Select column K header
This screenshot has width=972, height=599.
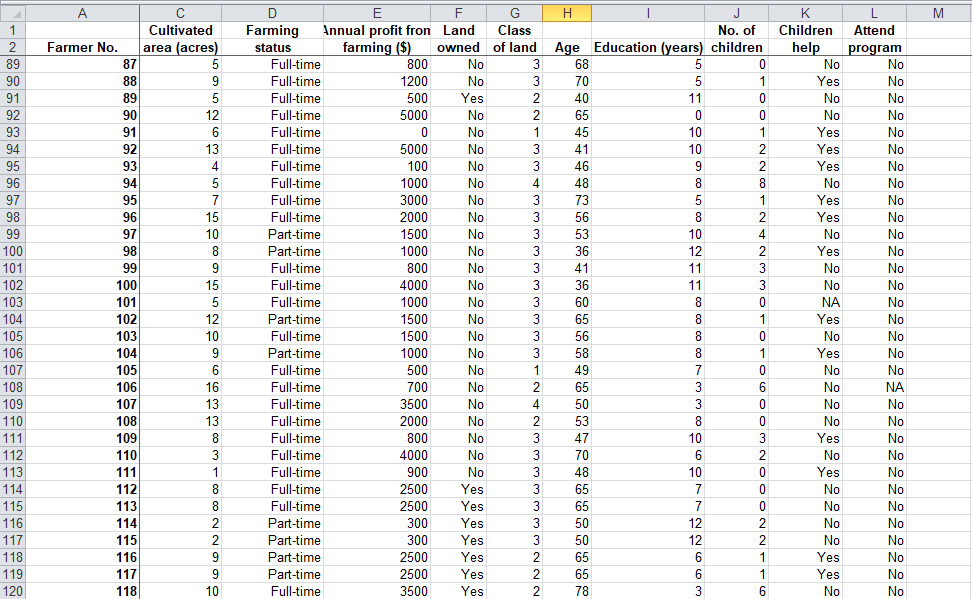pyautogui.click(x=805, y=13)
